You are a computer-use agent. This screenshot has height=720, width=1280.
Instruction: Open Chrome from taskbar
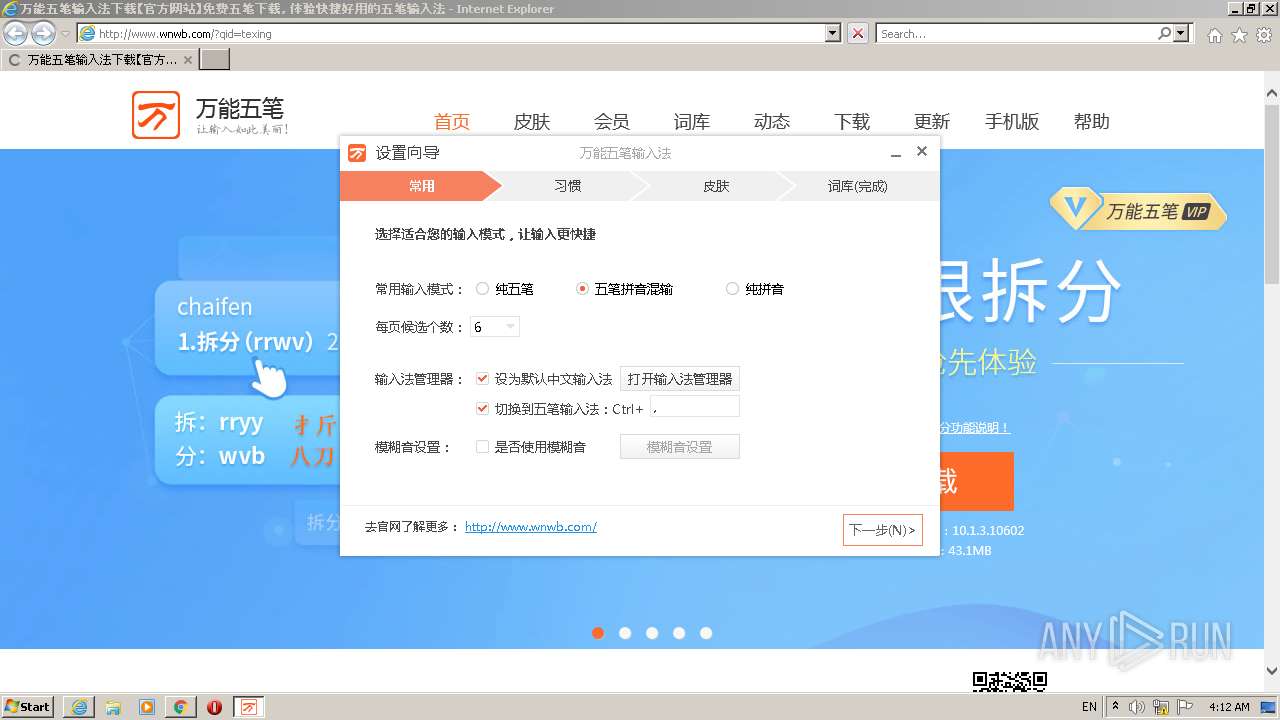point(181,707)
